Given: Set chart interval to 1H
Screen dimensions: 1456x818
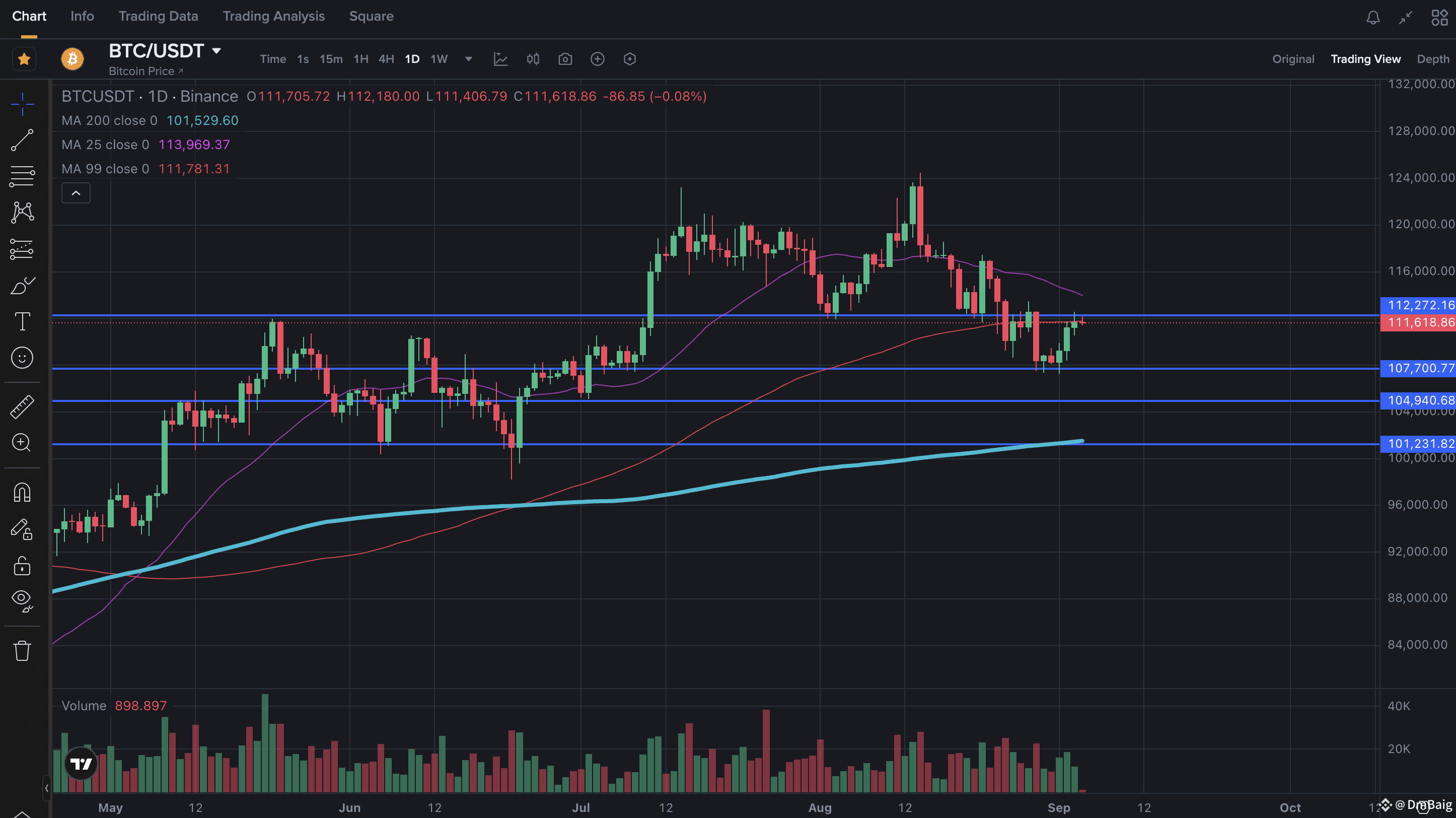Looking at the screenshot, I should point(360,59).
